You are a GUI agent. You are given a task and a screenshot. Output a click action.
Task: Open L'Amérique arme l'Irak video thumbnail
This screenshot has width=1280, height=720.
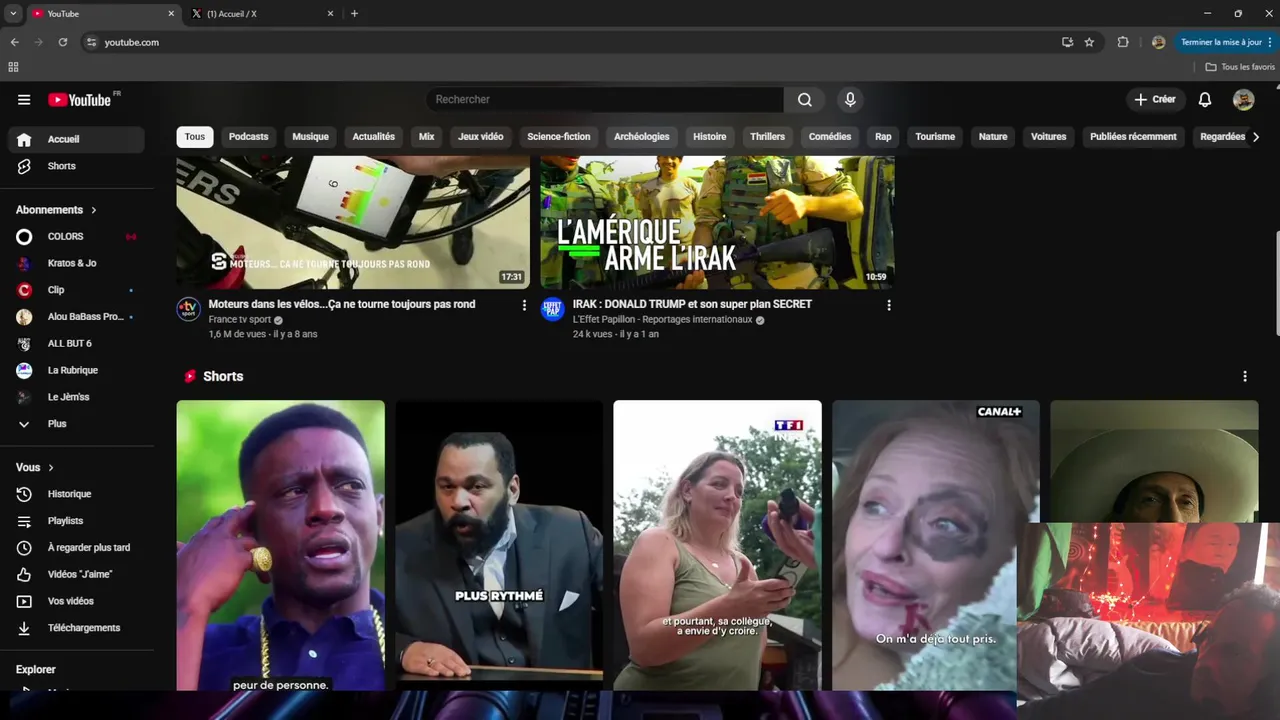point(717,222)
